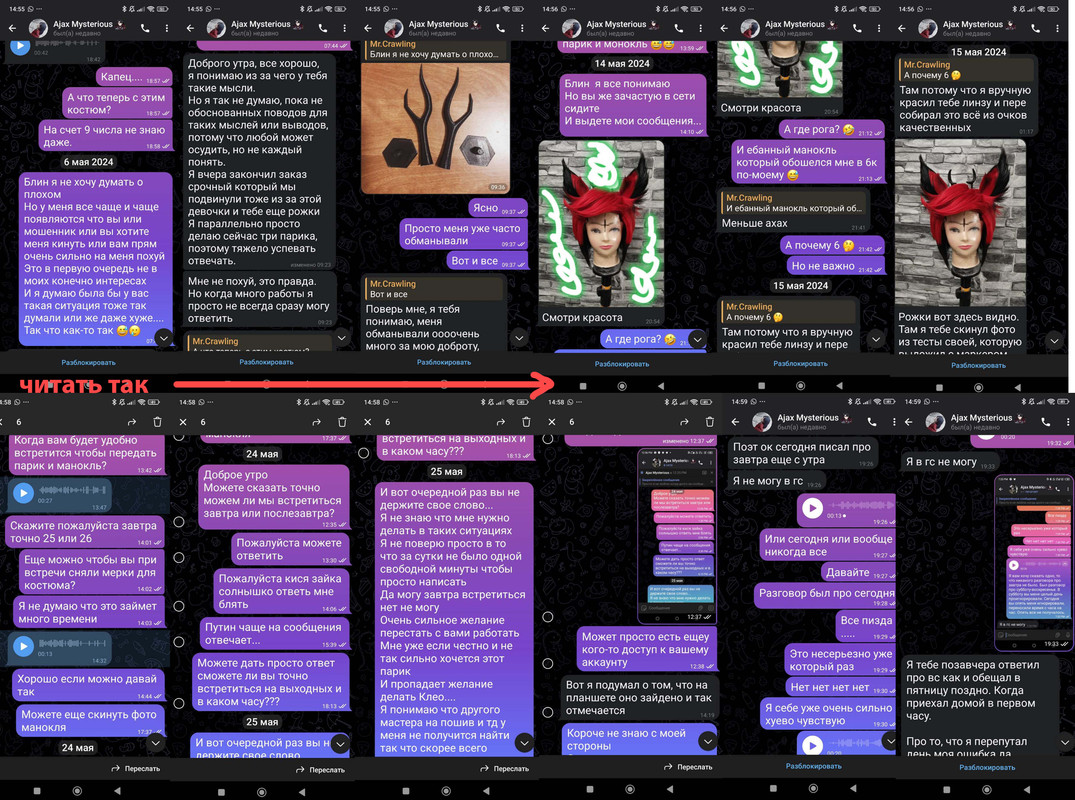Screen dimensions: 1075x800
Task: Play voice message above 'Скажите пожалуйста завтра'
Action: [x=23, y=492]
